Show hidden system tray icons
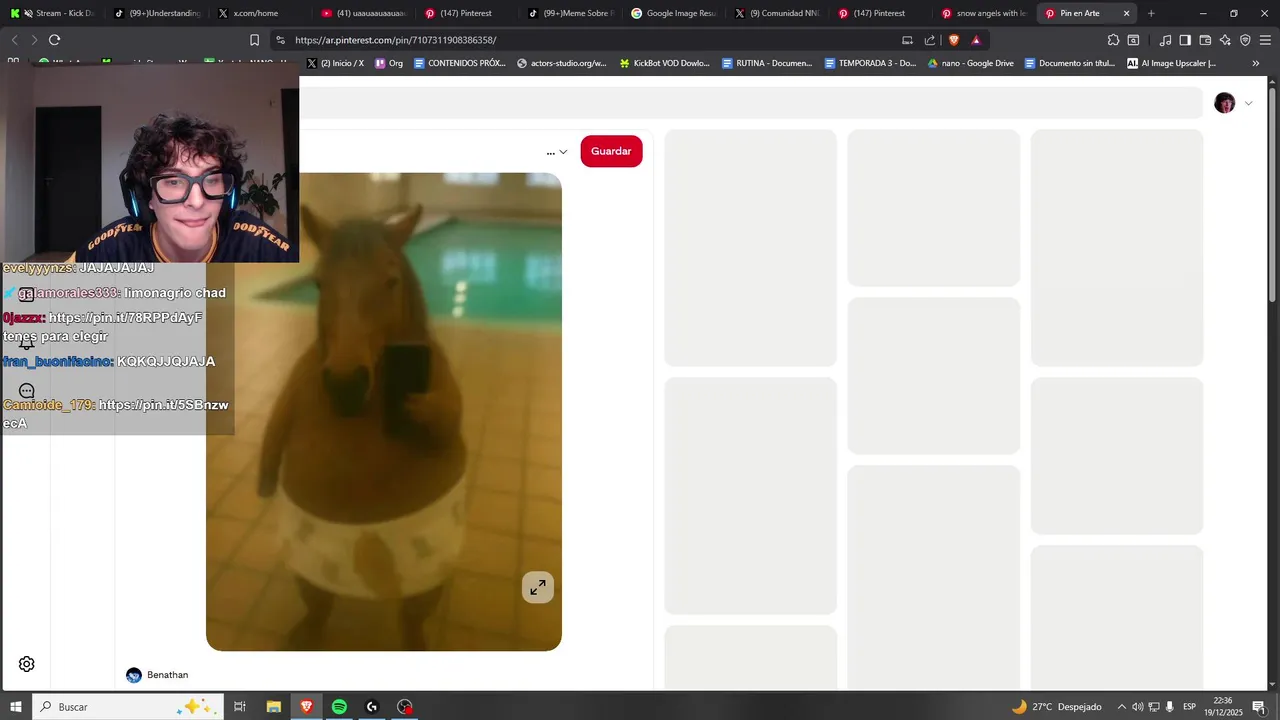 1121,707
